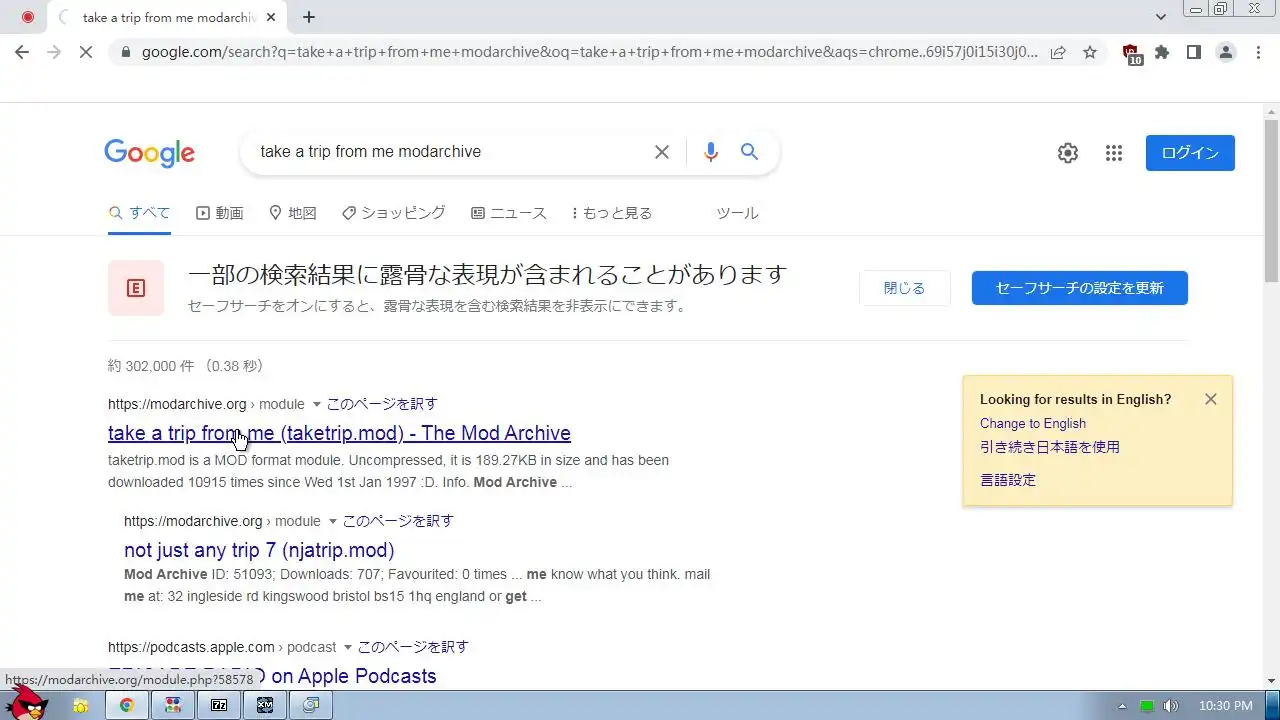Open the four-colored-dots taskbar app

coord(173,705)
